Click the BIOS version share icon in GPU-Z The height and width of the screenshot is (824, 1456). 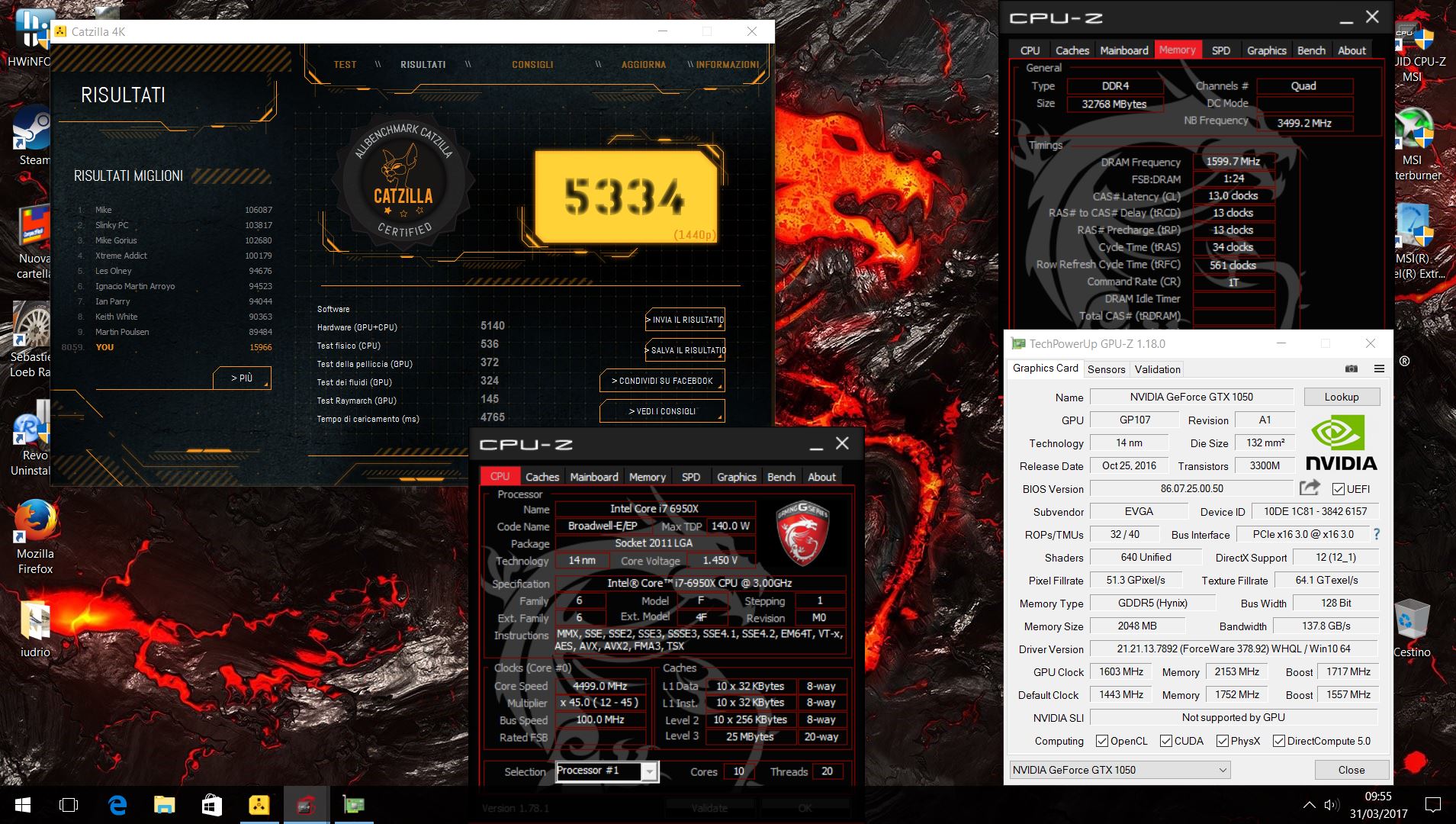pyautogui.click(x=1310, y=488)
